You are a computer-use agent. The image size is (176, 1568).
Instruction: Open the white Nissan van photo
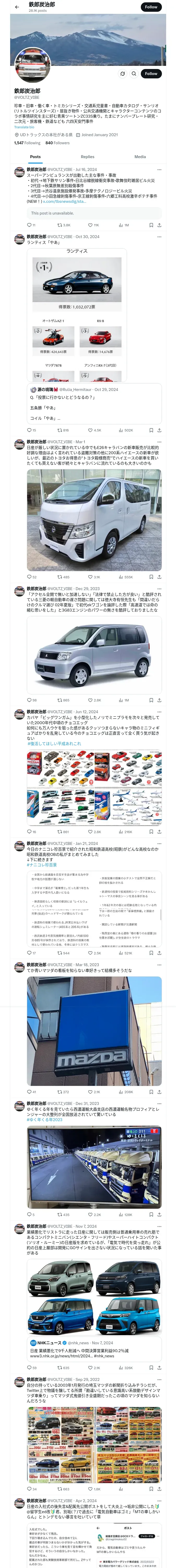(94, 519)
